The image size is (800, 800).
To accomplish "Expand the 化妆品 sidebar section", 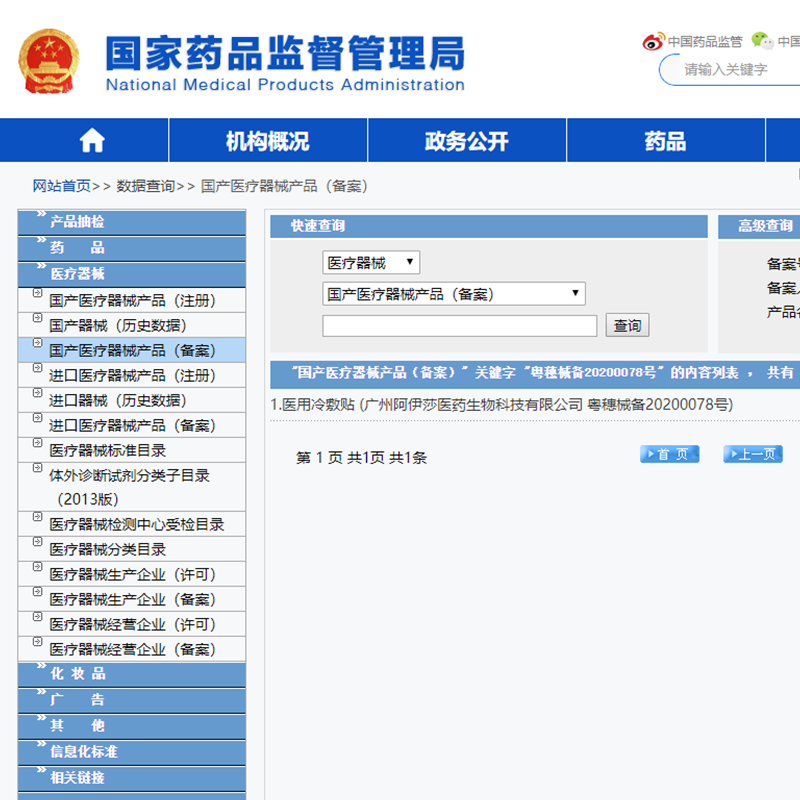I will pos(132,674).
